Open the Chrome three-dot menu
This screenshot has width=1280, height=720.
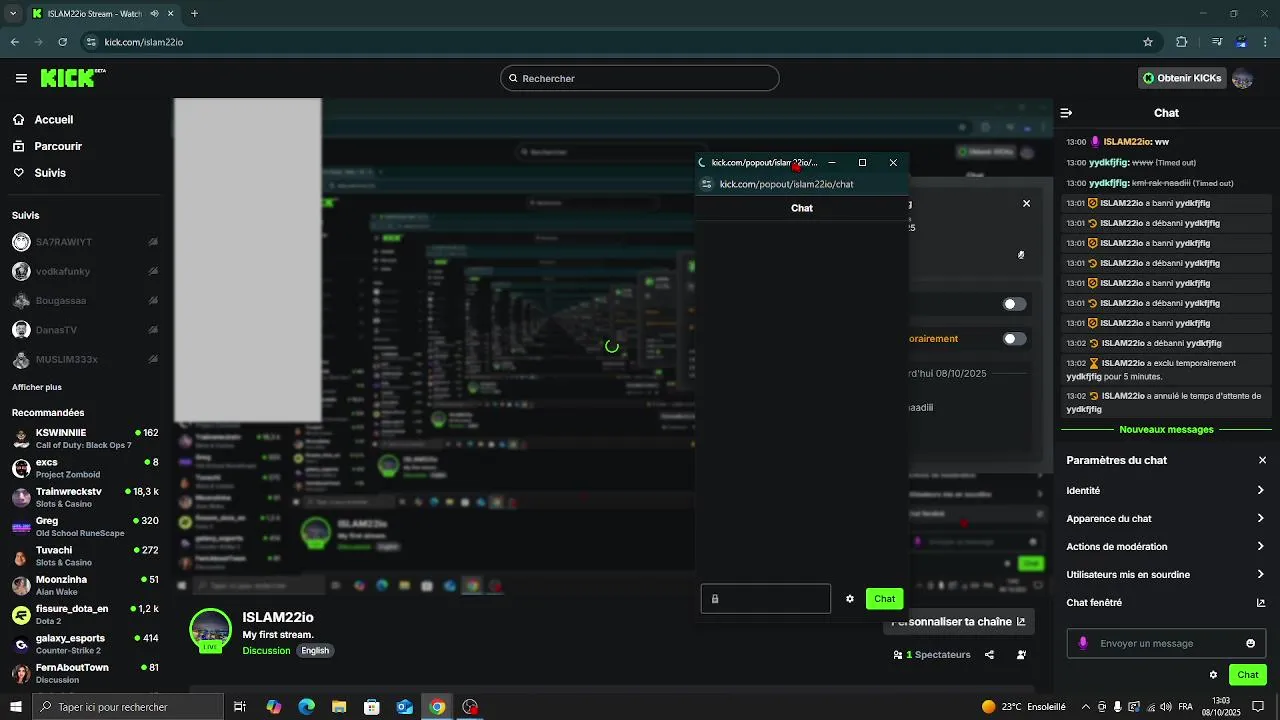1266,42
